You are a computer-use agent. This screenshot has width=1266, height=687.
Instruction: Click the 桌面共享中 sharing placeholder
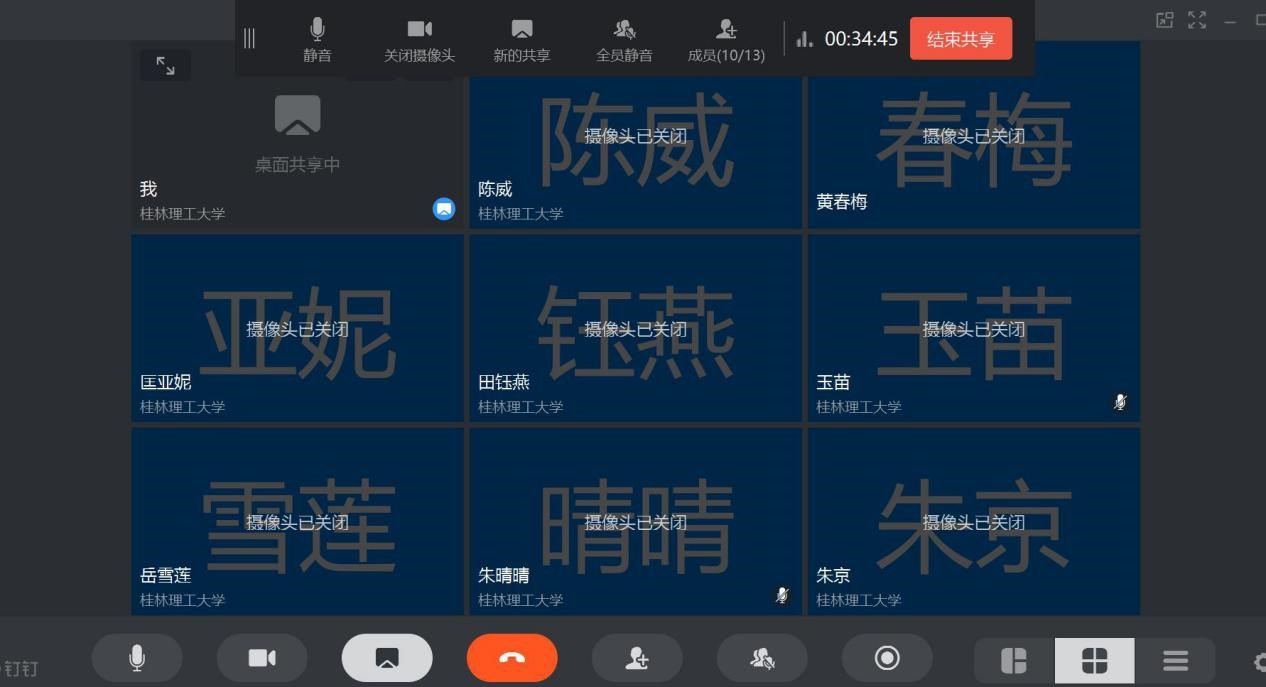pos(297,135)
